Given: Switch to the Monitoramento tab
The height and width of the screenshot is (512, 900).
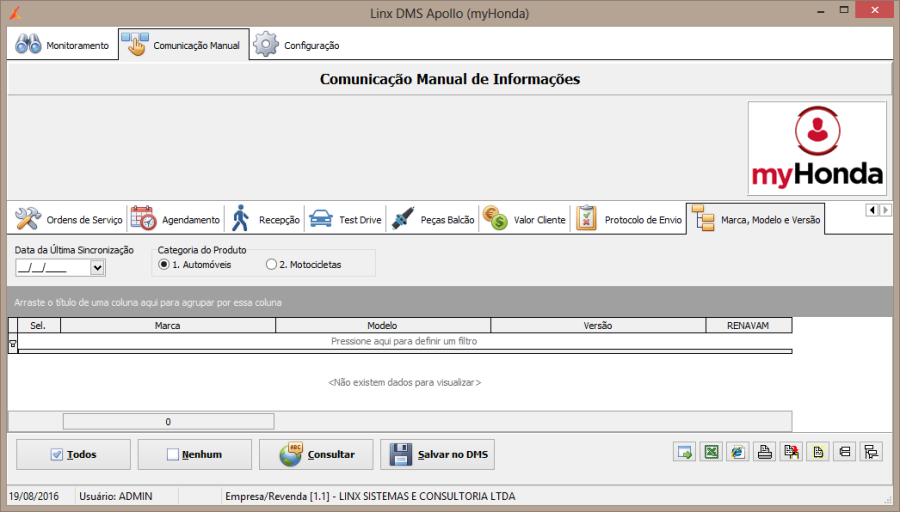Looking at the screenshot, I should [x=63, y=45].
